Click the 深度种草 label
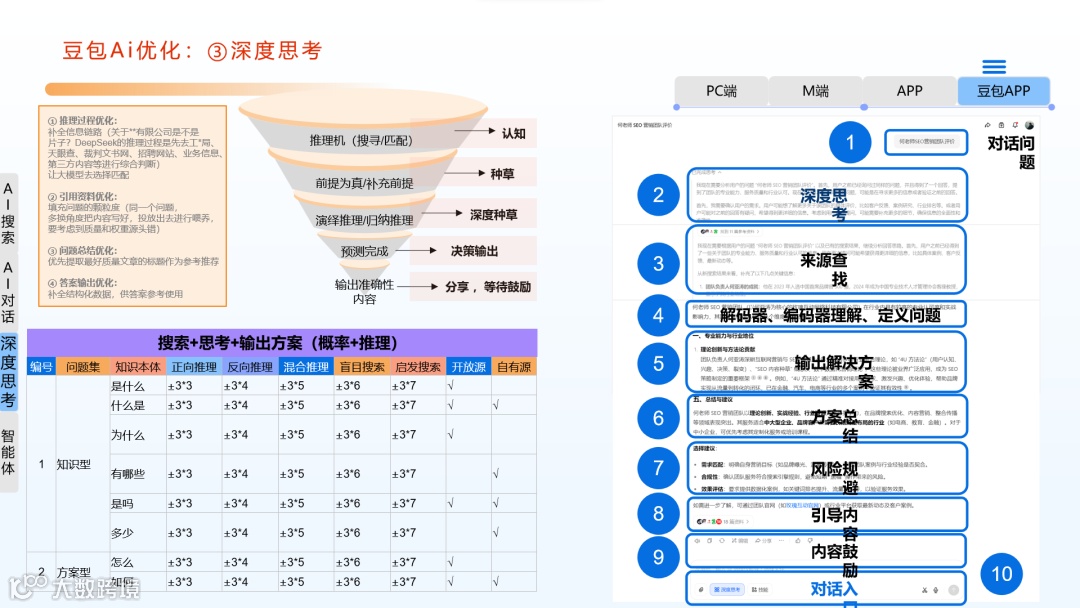The image size is (1080, 608). pos(493,215)
